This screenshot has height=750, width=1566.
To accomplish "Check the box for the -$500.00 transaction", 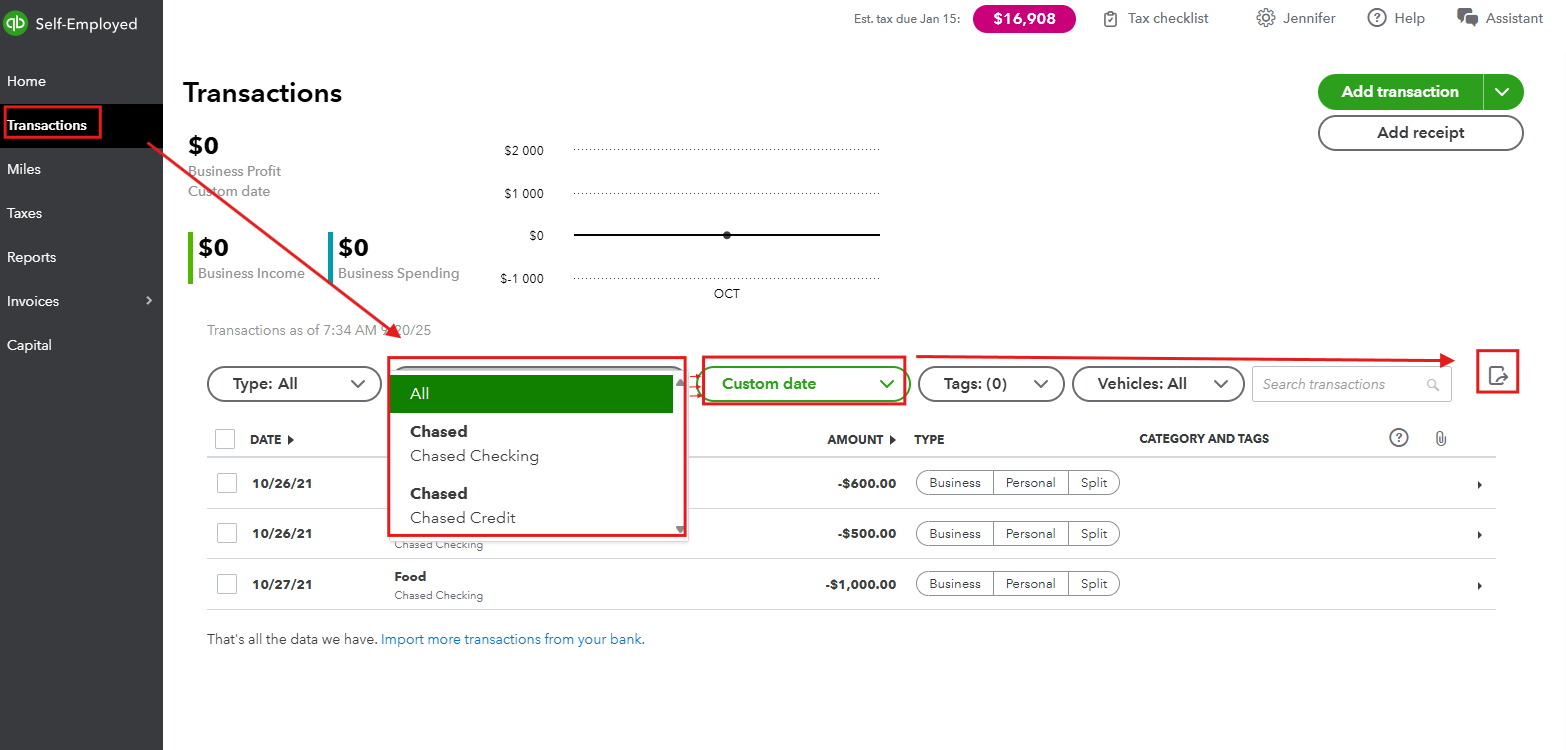I will (227, 533).
